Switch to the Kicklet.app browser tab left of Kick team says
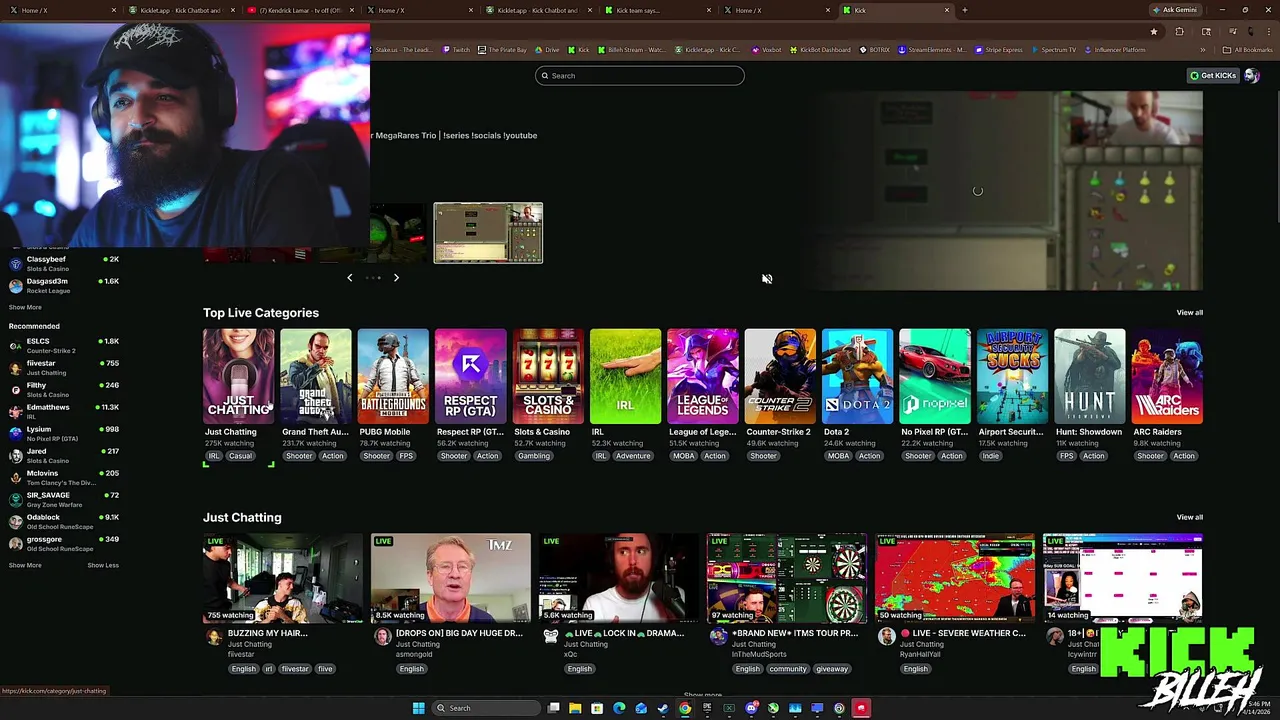Viewport: 1280px width, 720px height. coord(541,10)
